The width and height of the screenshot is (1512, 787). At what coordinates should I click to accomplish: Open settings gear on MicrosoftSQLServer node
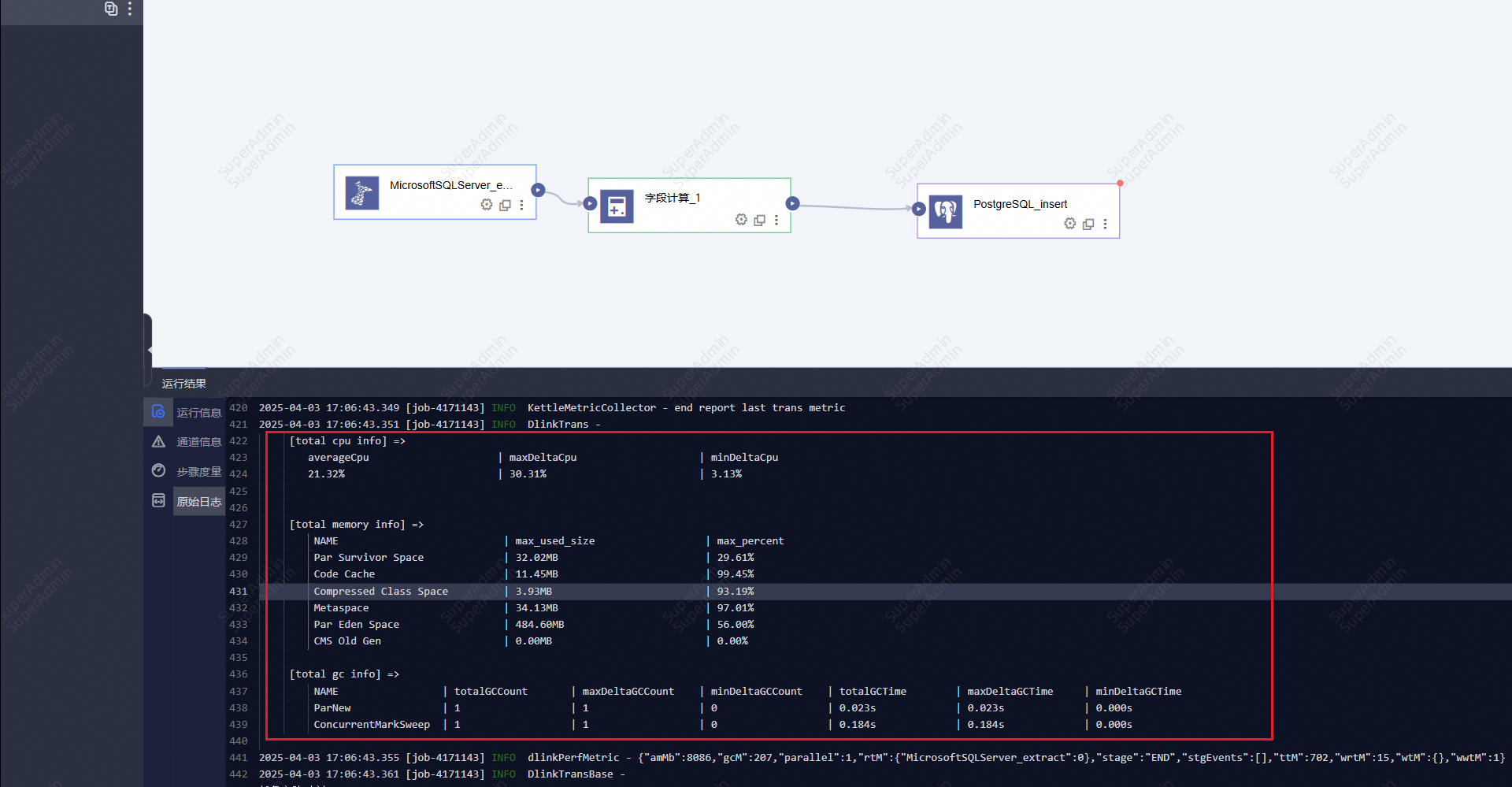click(487, 205)
